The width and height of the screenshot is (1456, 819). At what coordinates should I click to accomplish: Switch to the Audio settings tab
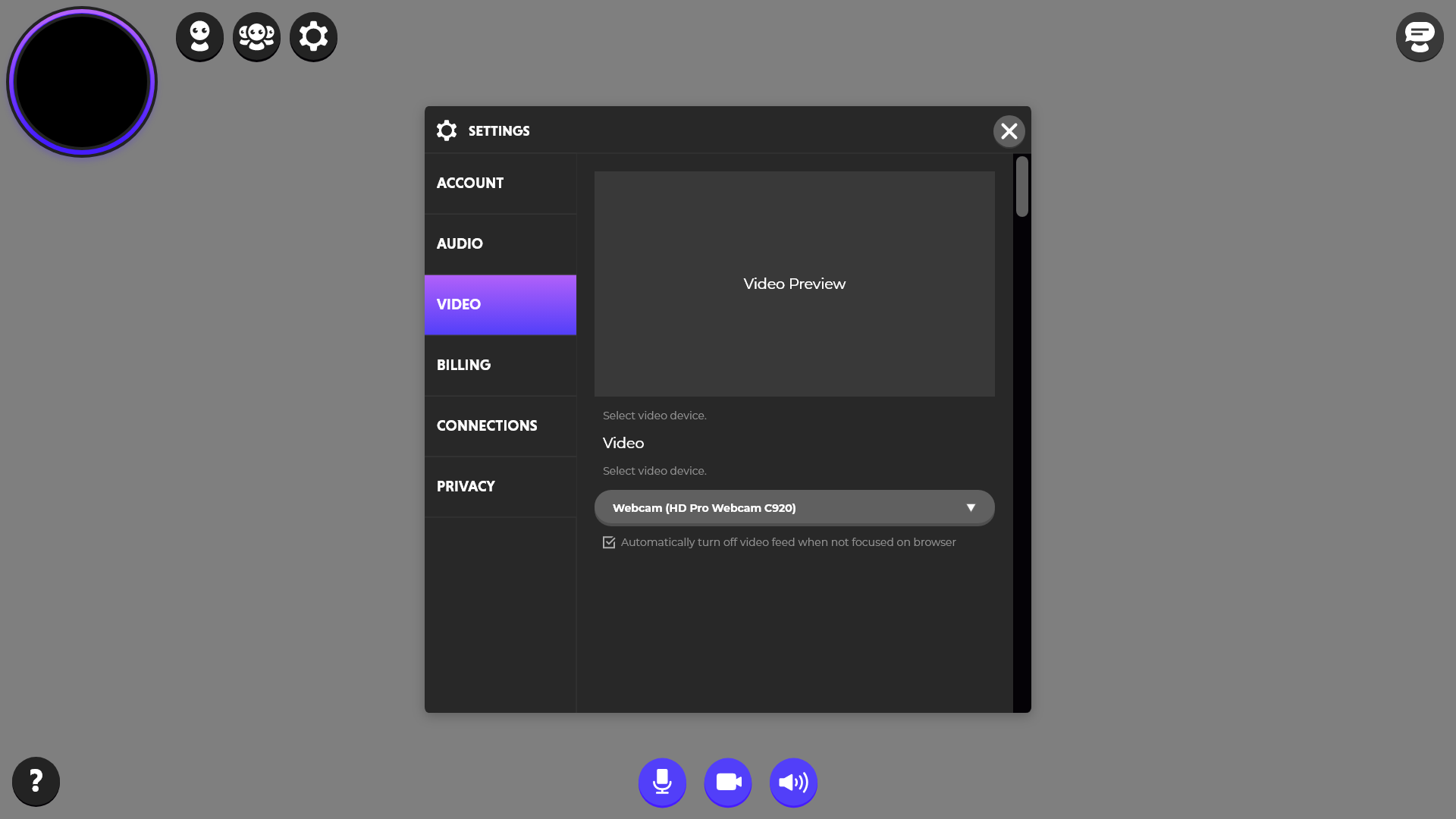click(x=500, y=244)
